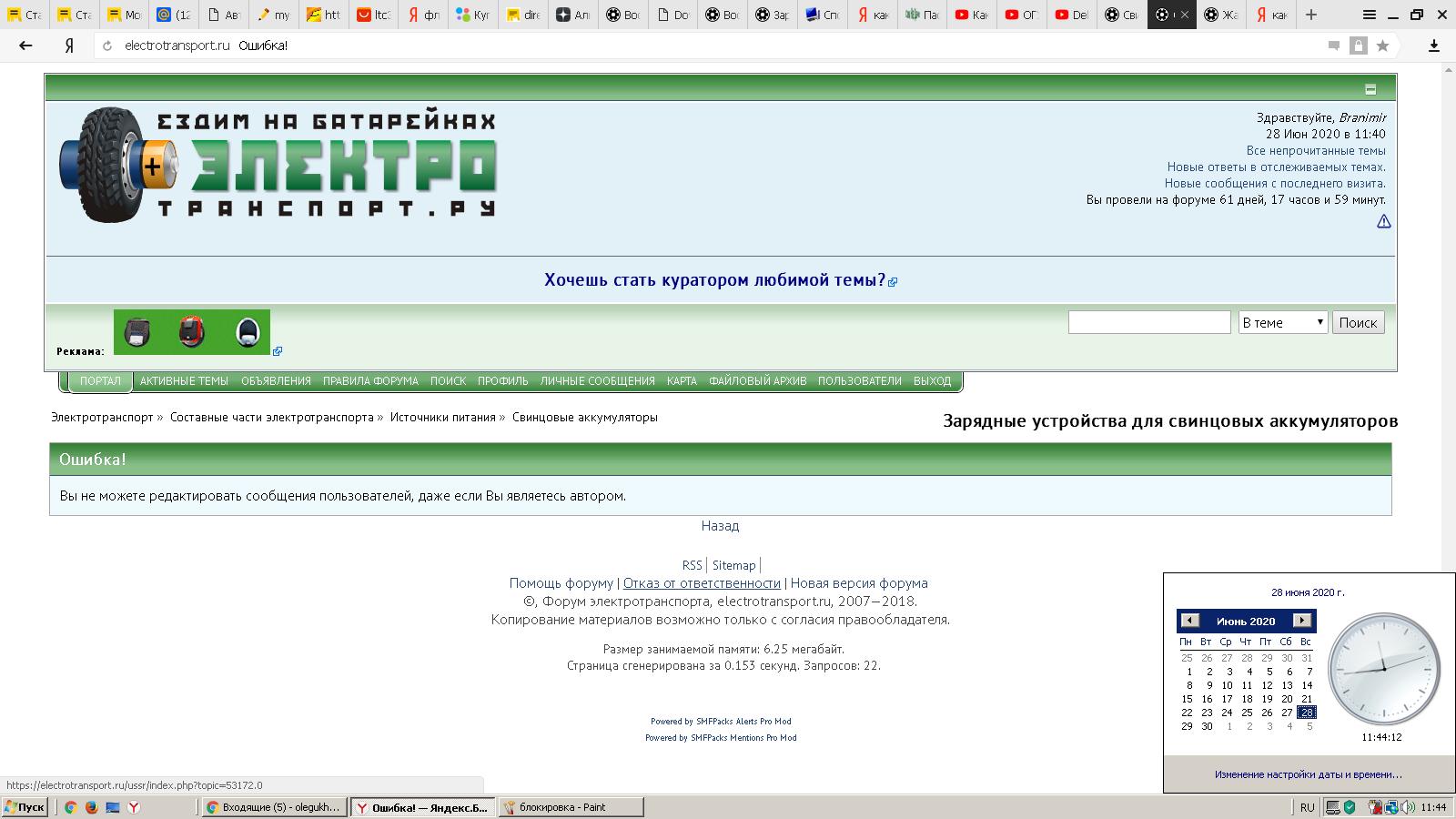Click the volume speaker icon in system tray
This screenshot has height=819, width=1456.
(1408, 807)
